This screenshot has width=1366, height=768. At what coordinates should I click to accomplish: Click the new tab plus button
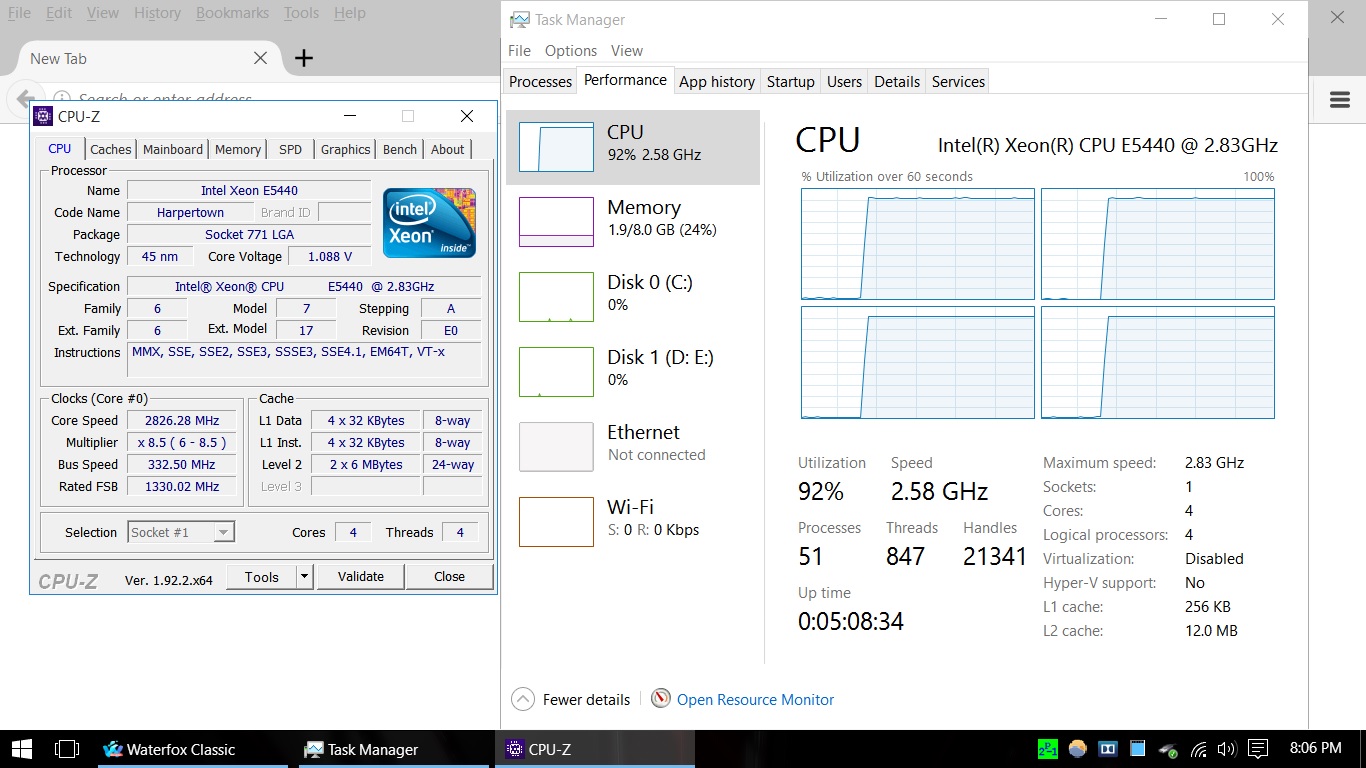point(304,58)
